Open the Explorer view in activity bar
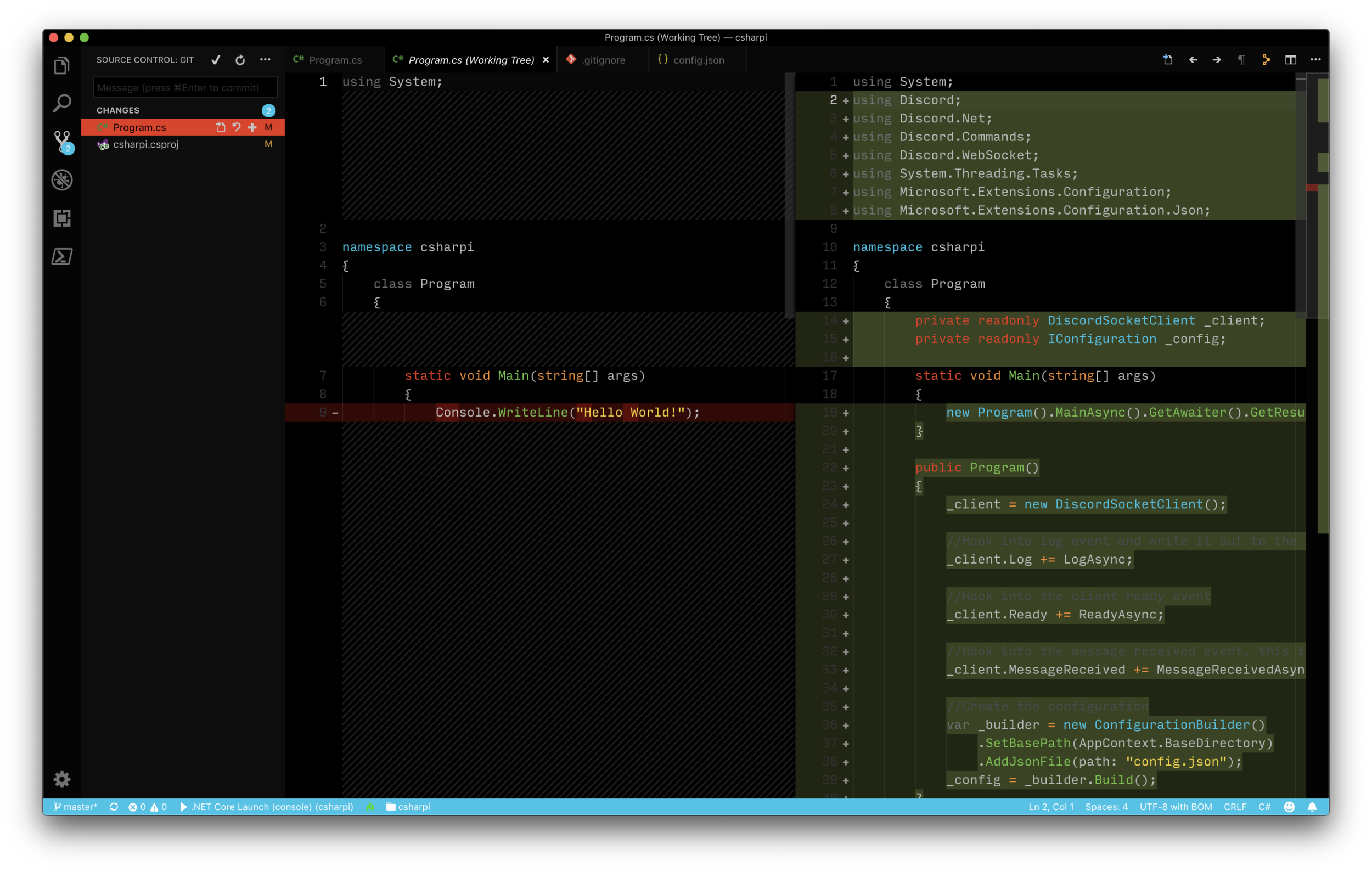The image size is (1372, 872). (61, 66)
